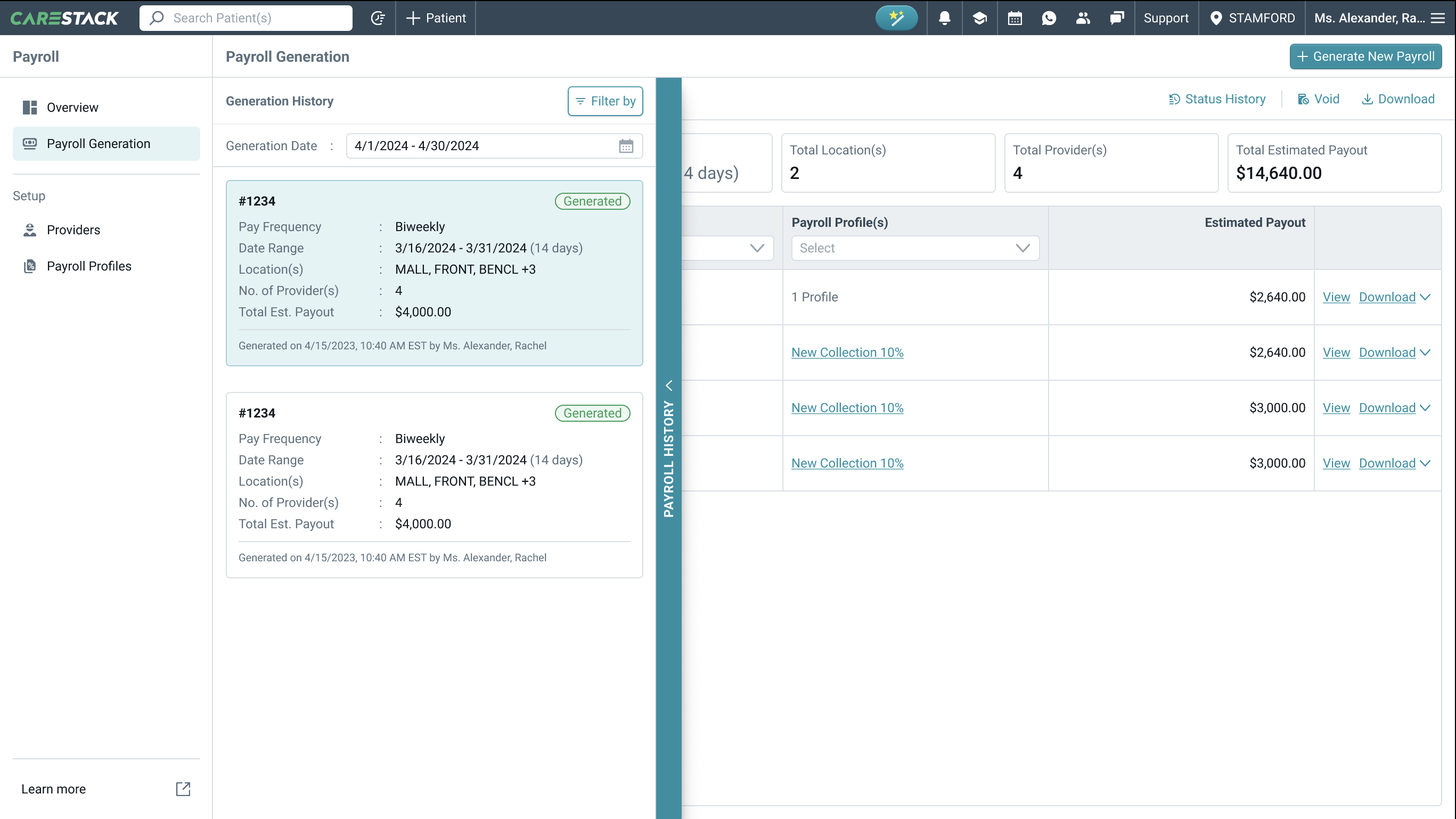Click Generate New Payroll button
Image resolution: width=1456 pixels, height=819 pixels.
(1365, 56)
